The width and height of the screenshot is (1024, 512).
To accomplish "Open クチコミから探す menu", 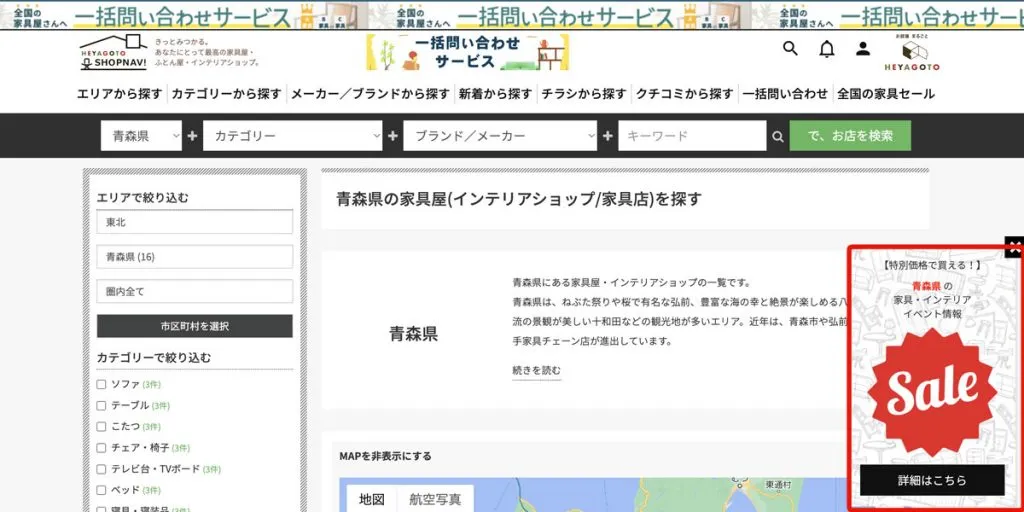I will point(685,94).
